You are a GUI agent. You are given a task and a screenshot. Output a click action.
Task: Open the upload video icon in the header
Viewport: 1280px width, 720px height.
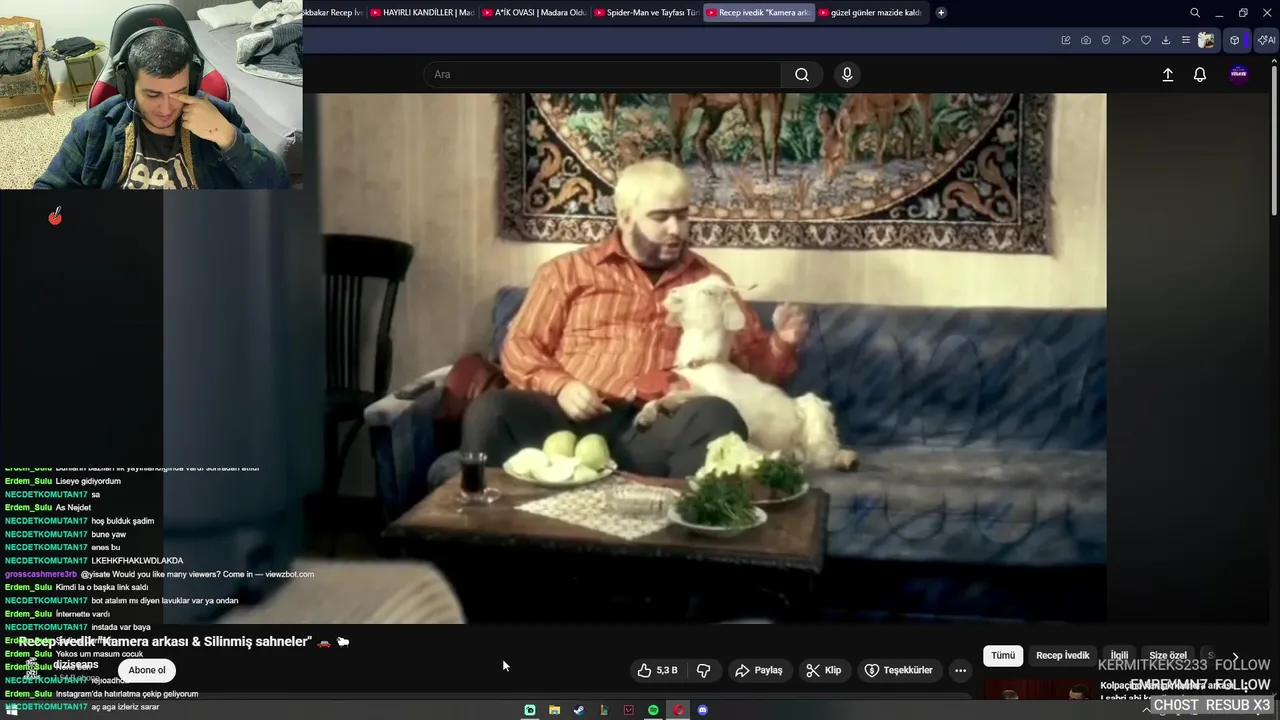click(x=1167, y=74)
